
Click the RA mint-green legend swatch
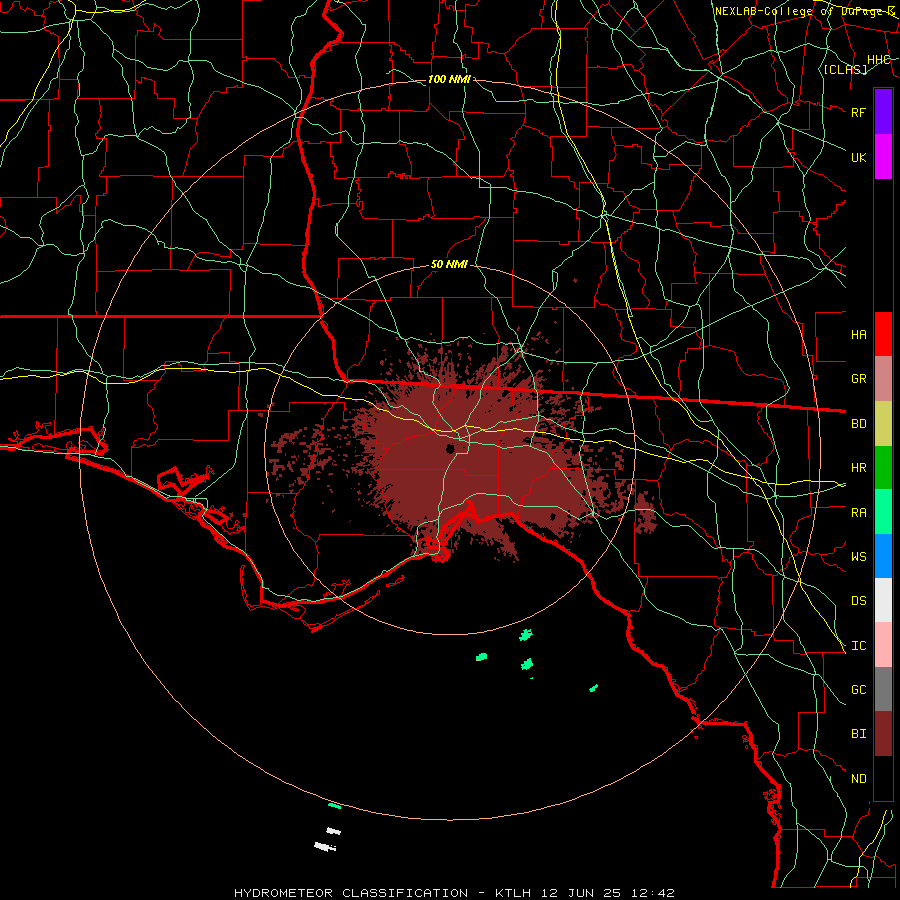pyautogui.click(x=883, y=512)
